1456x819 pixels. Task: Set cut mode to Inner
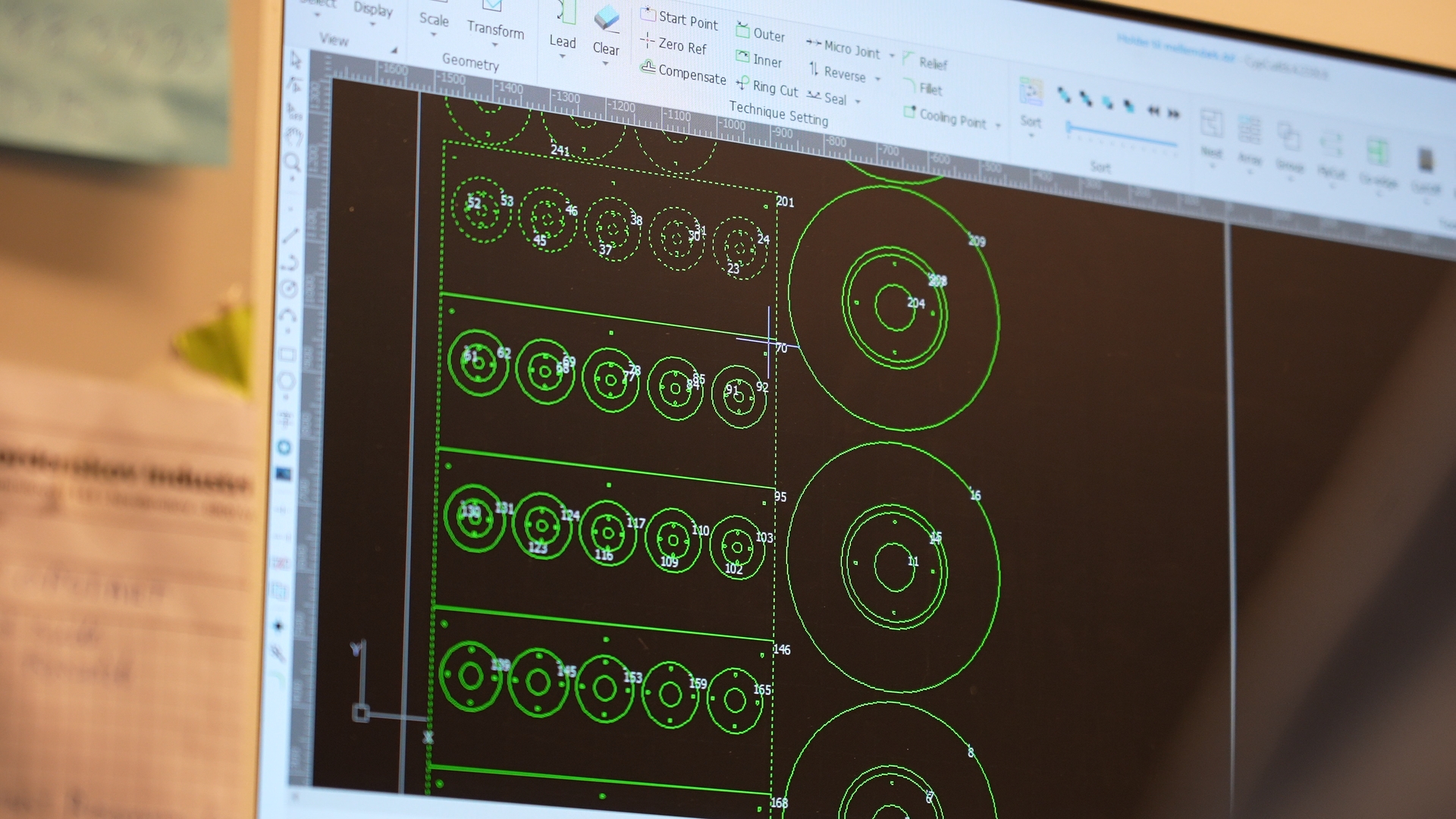tap(759, 60)
